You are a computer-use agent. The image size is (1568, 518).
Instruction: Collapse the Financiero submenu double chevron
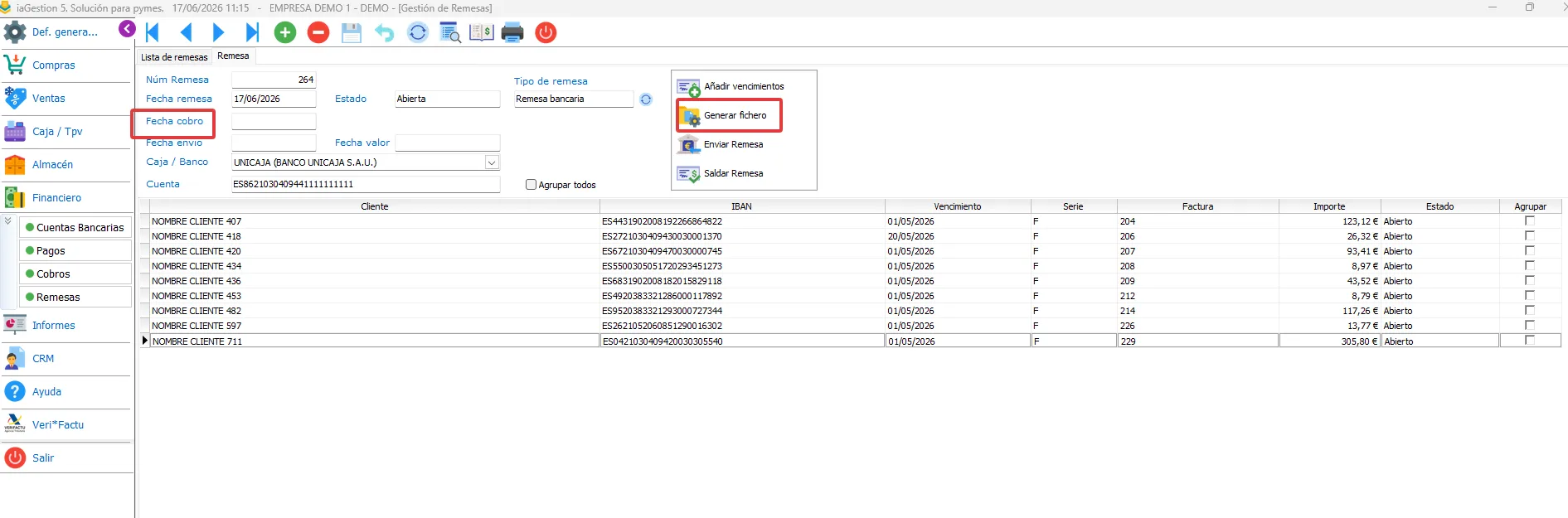8,221
